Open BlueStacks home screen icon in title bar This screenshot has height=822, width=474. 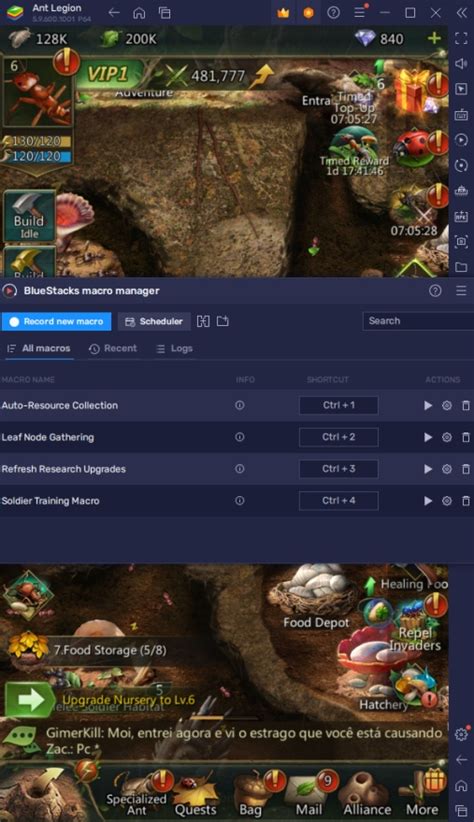[139, 13]
